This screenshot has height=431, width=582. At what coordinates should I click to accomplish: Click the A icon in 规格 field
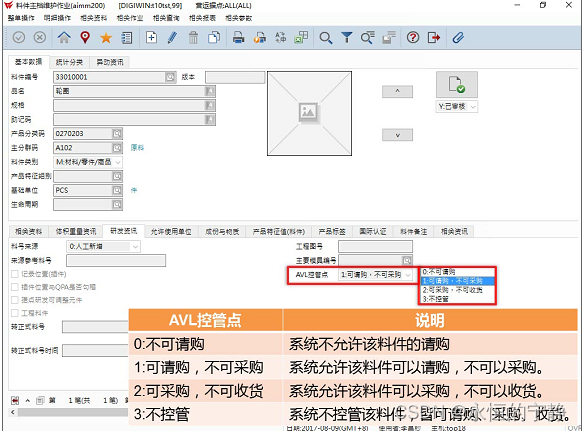tap(210, 105)
